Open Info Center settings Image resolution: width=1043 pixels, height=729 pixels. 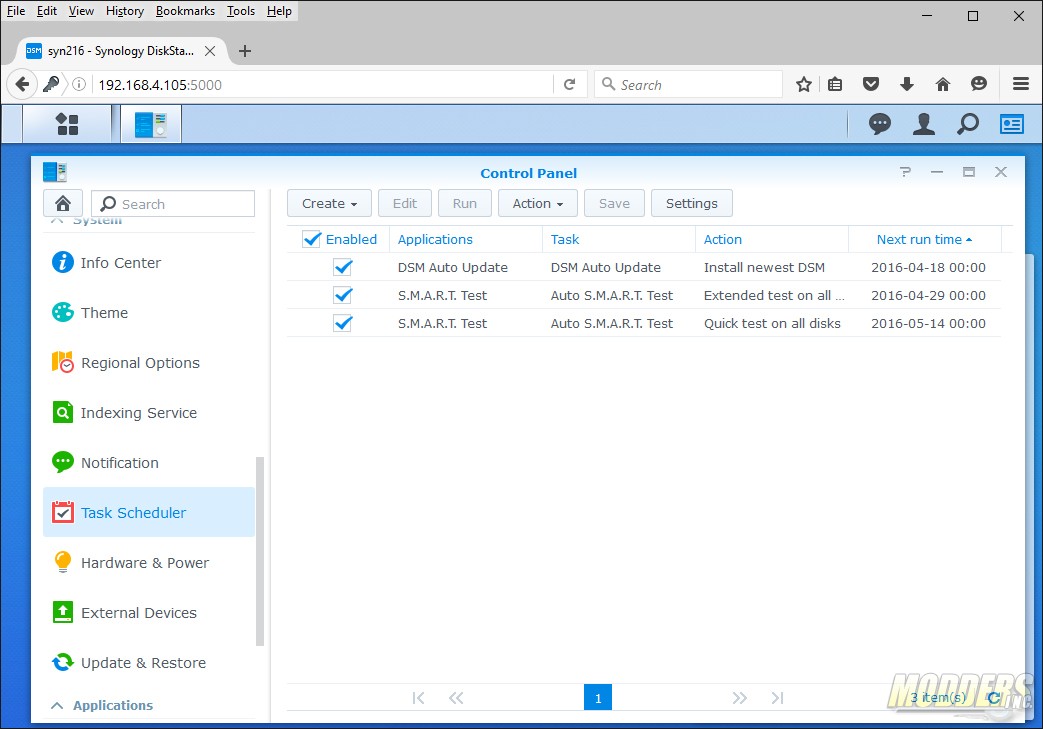[149, 263]
